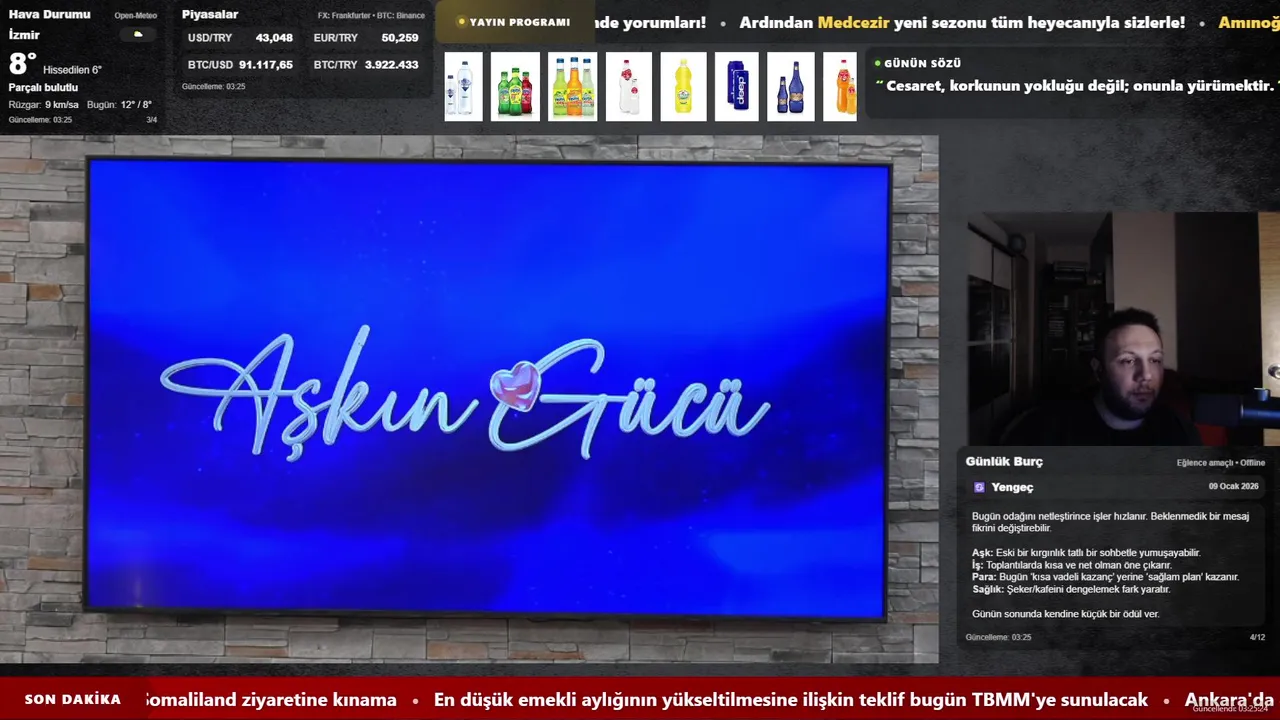
Task: Click the purple Yengeç zodiac icon
Action: pyautogui.click(x=979, y=487)
